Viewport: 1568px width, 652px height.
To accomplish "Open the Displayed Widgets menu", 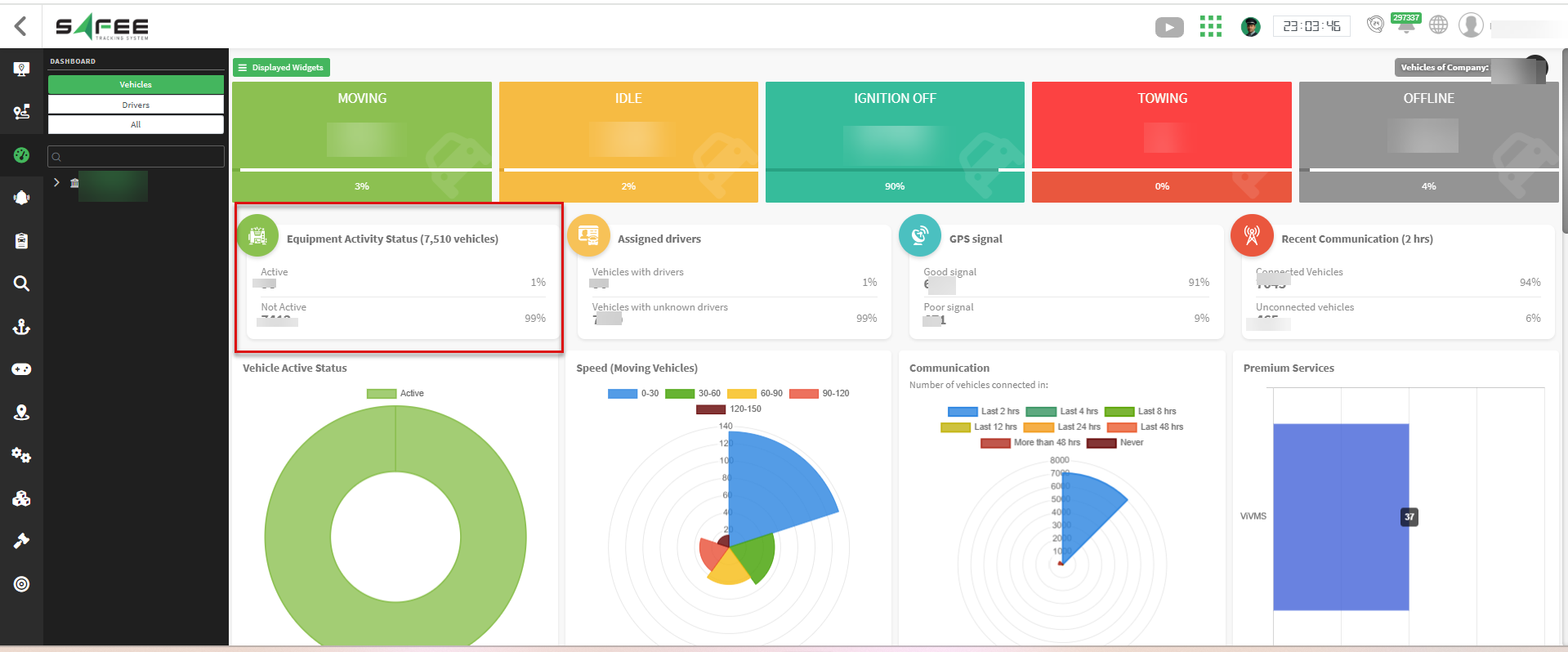I will point(281,68).
